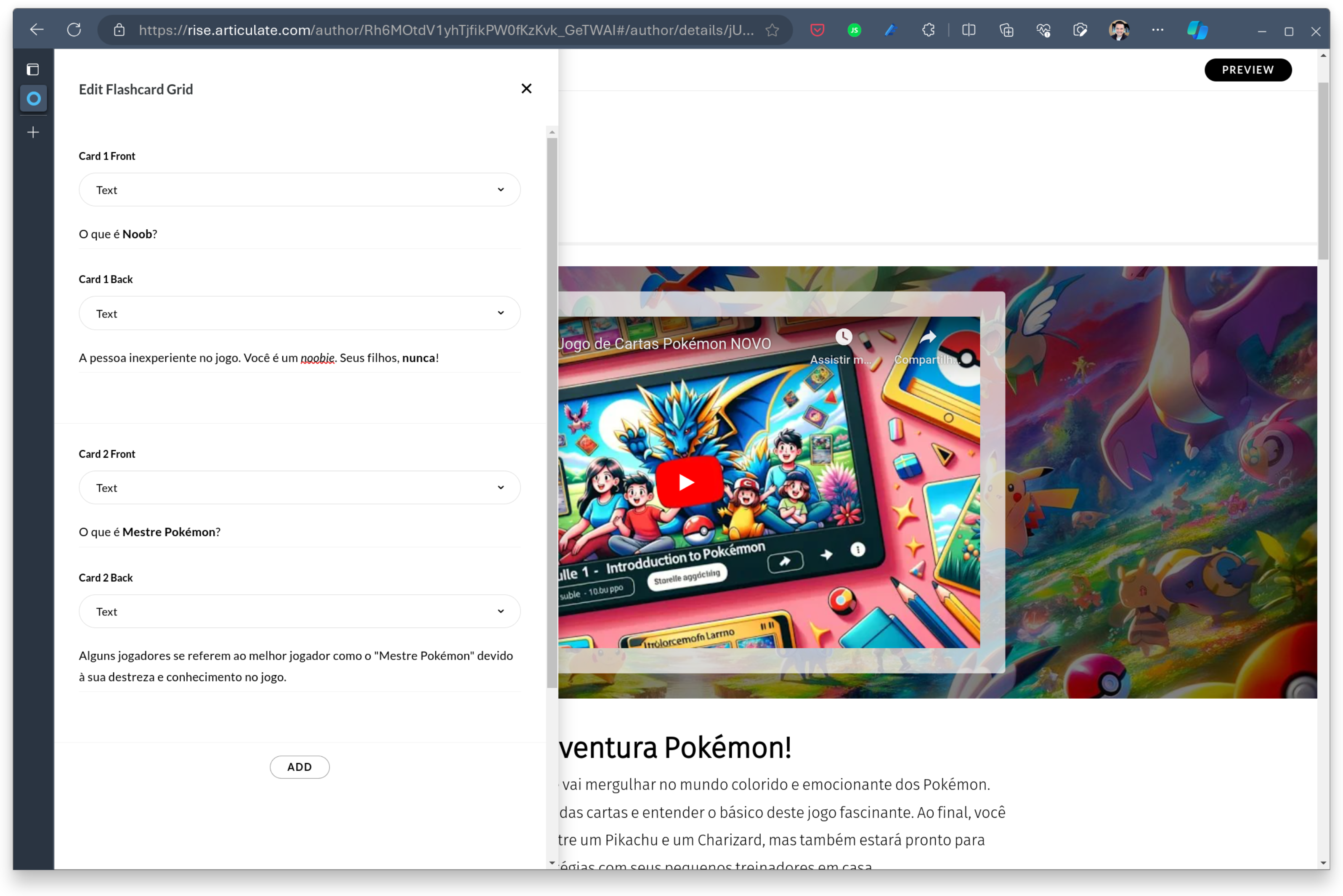Add new tab with plus icon
Viewport: 1343px width, 896px height.
(33, 133)
